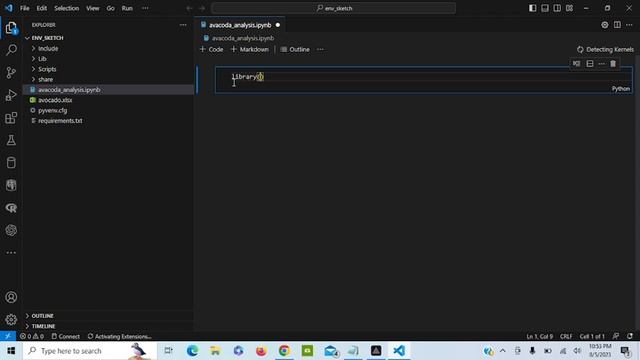Toggle secondary side bar layout icon

click(x=557, y=8)
